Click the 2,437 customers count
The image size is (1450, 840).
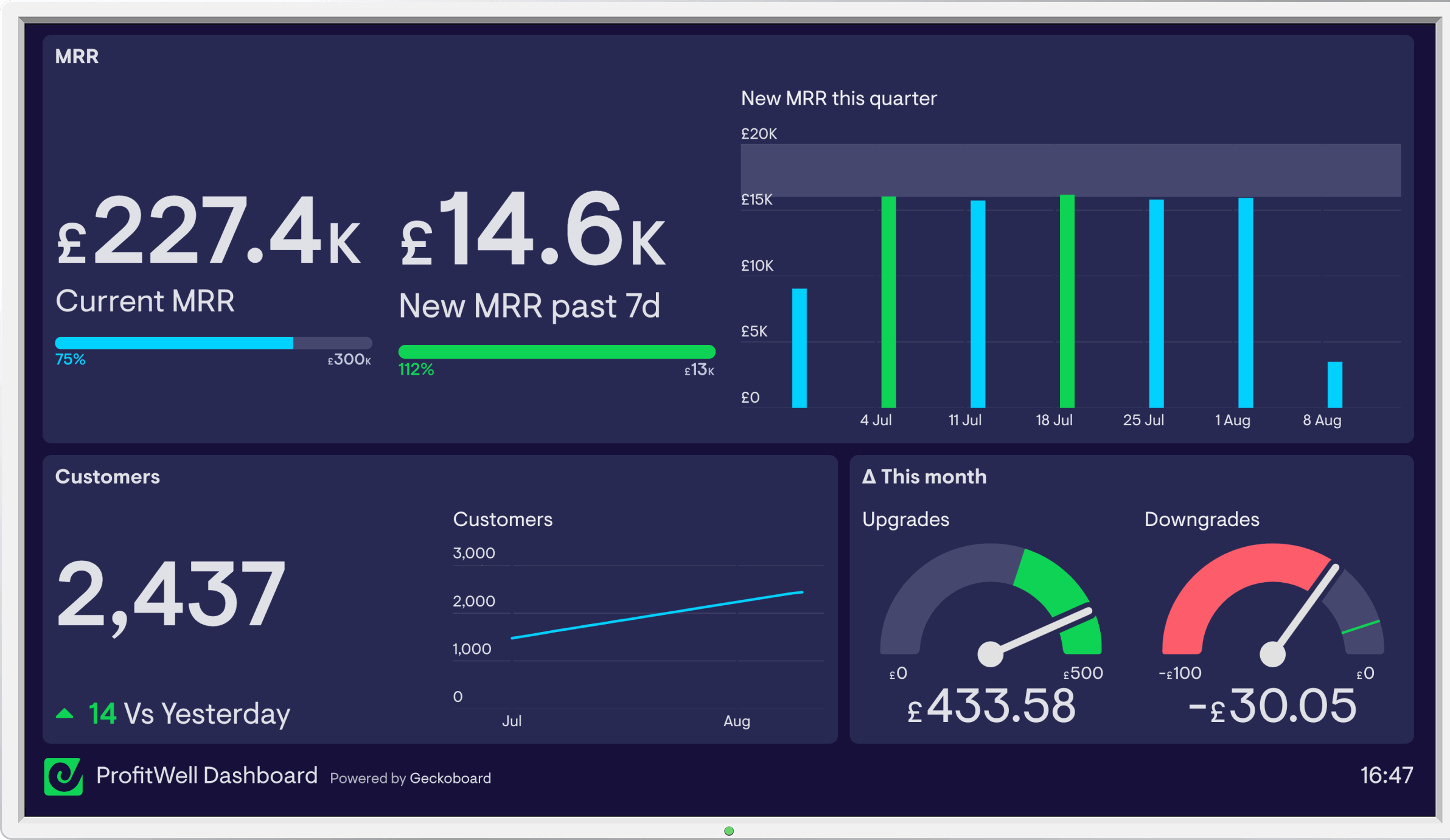[x=171, y=595]
